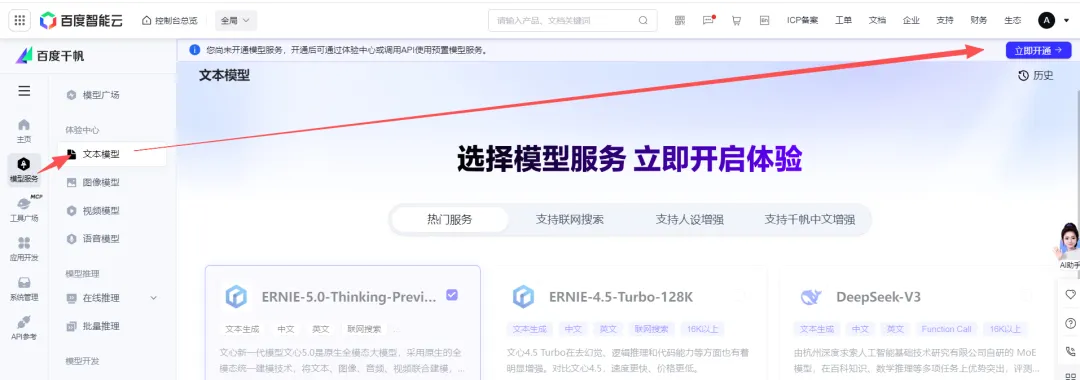Click the 文本模型 page heading
This screenshot has width=1080, height=380.
click(x=225, y=75)
